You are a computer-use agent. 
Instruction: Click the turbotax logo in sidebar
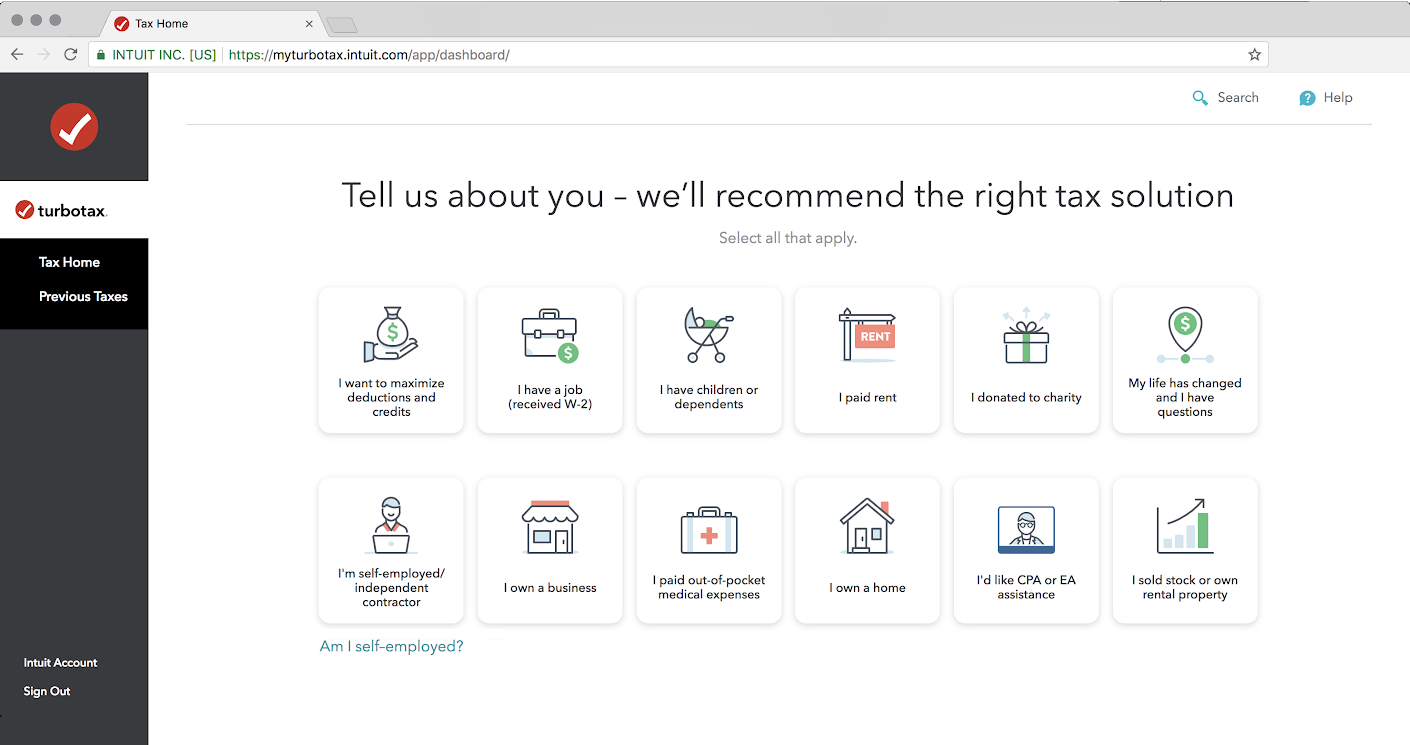tap(61, 210)
